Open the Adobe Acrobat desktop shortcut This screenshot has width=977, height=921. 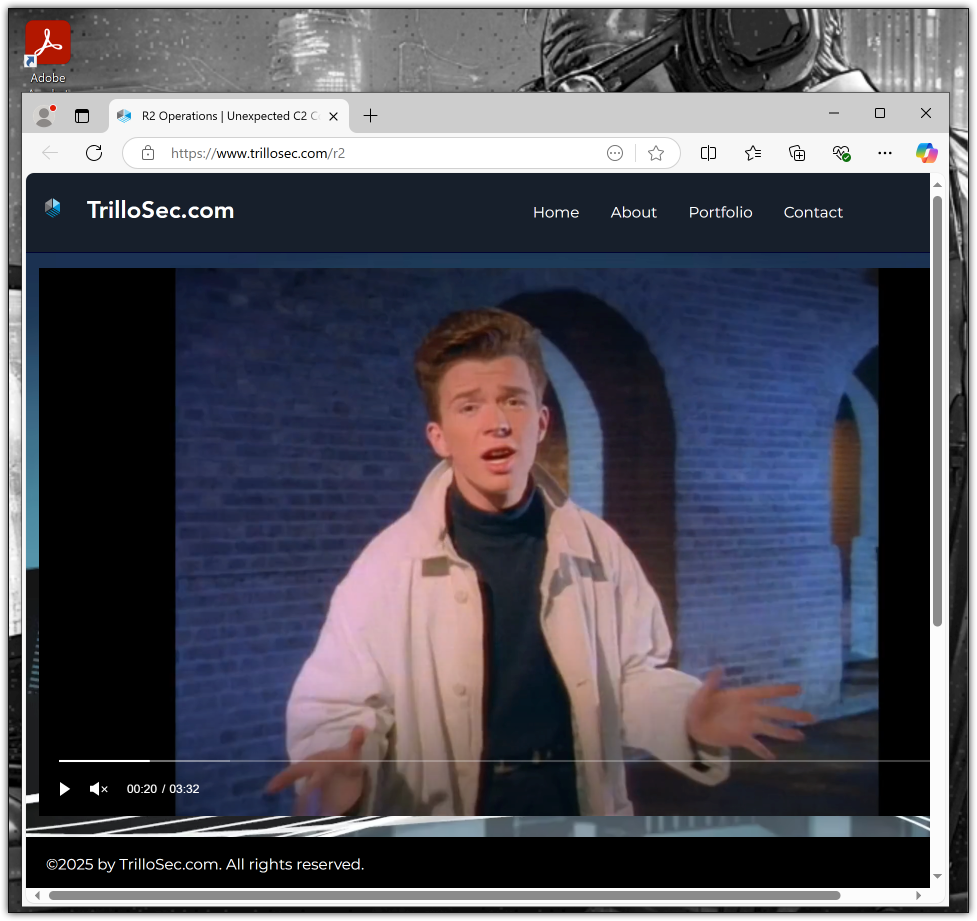(48, 52)
